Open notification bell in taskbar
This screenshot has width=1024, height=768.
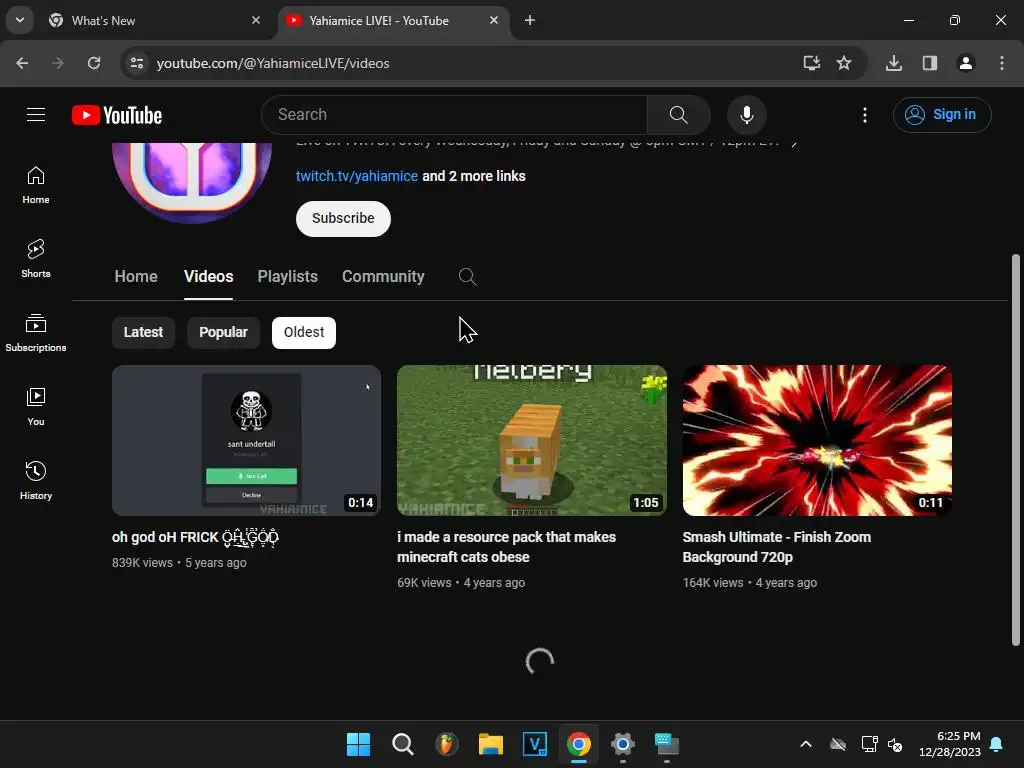[x=997, y=744]
